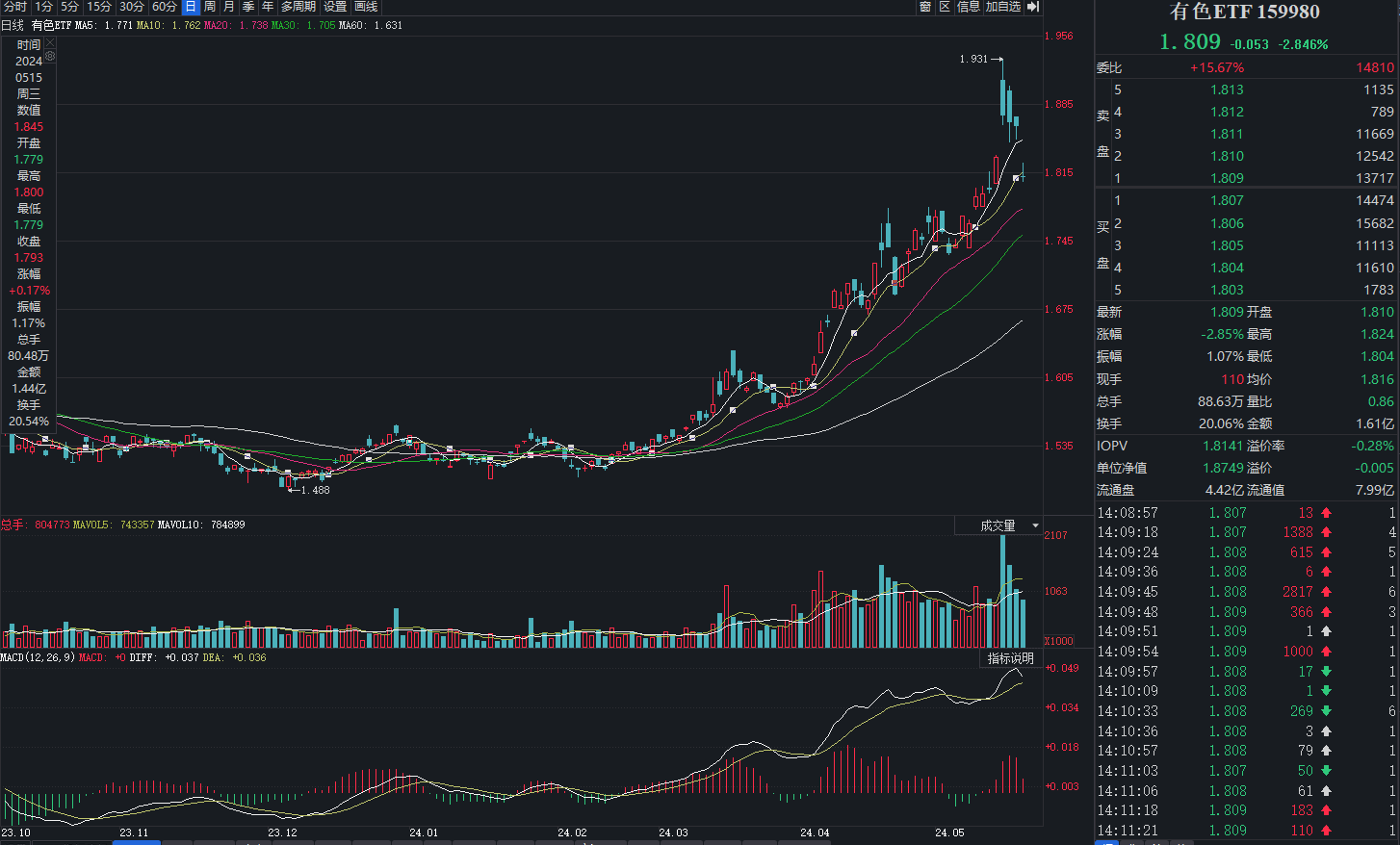Image resolution: width=1400 pixels, height=845 pixels.
Task: Select the 30分 period tab
Action: pyautogui.click(x=132, y=7)
